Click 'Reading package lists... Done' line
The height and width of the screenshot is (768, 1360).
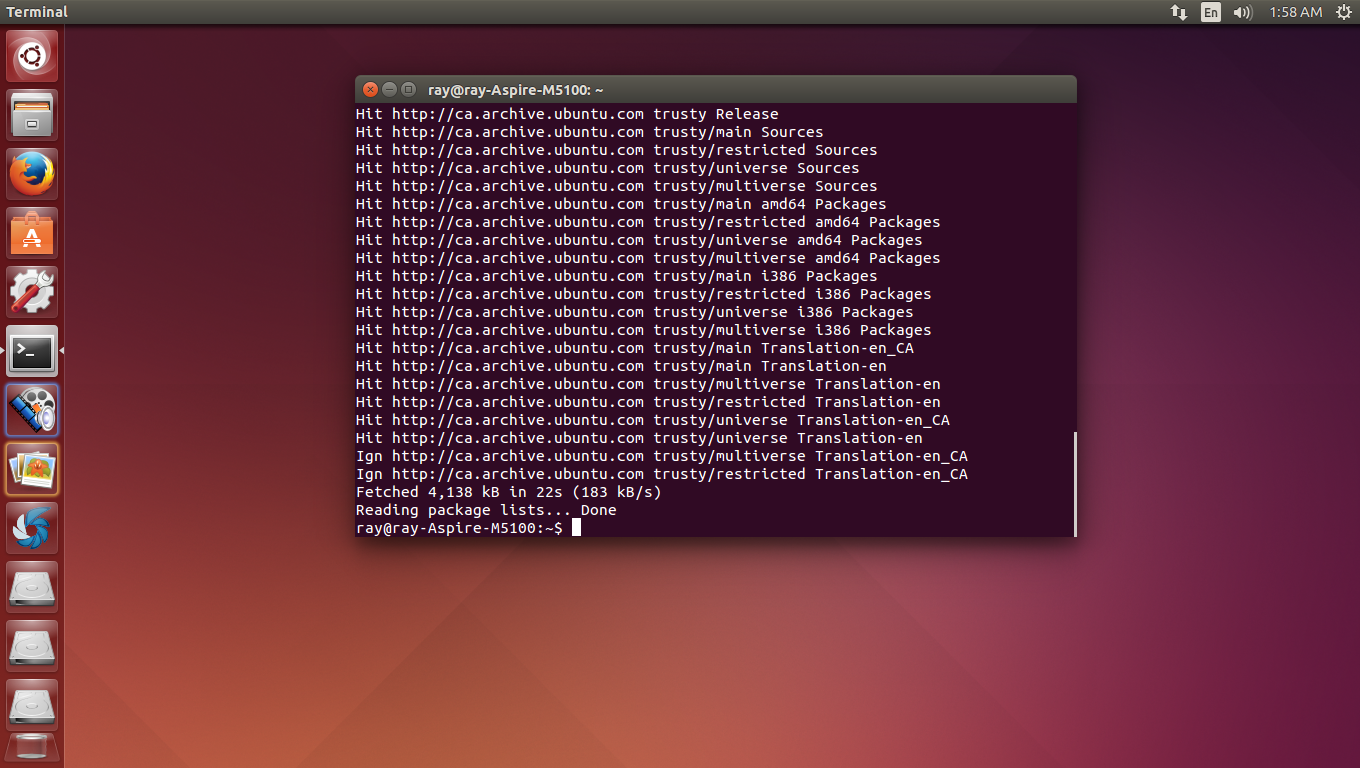pos(486,510)
